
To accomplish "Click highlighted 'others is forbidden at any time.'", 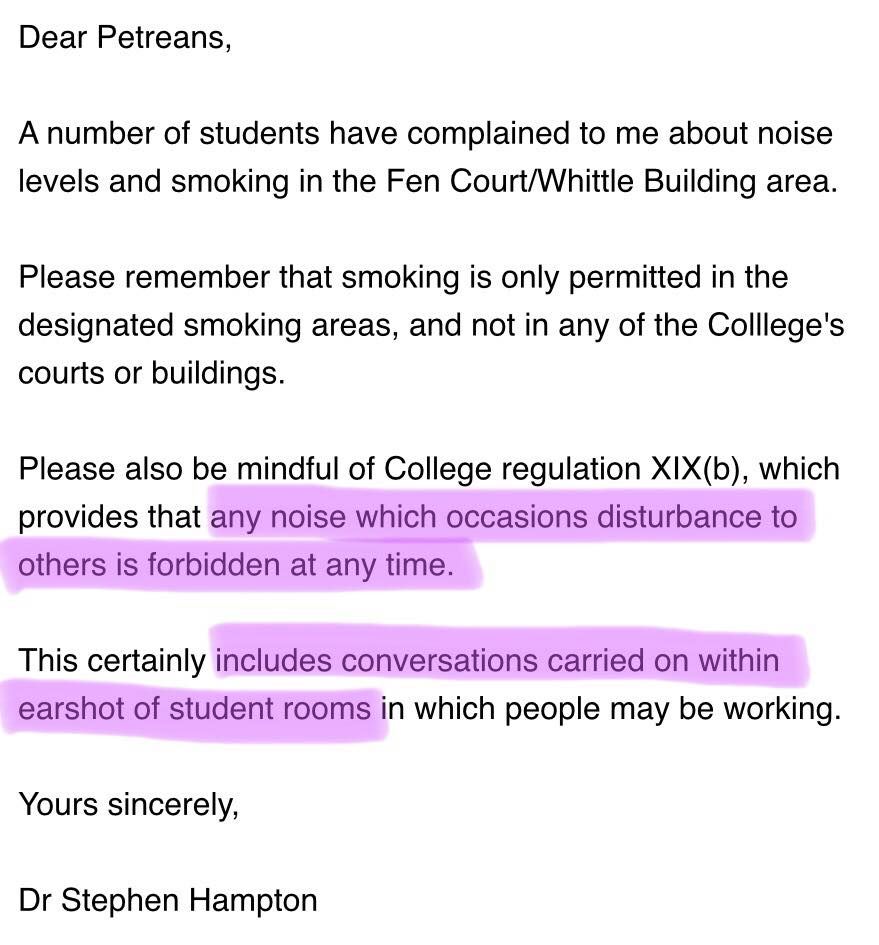I will [236, 565].
